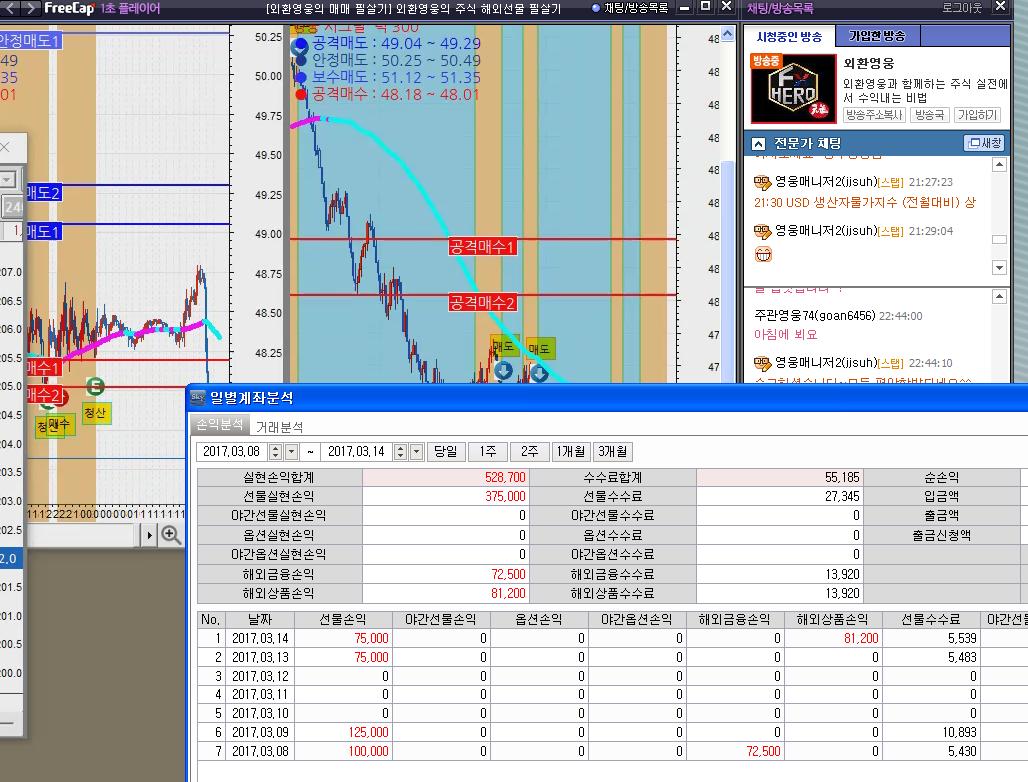Viewport: 1028px width, 782px height.
Task: Click the blue down-arrow 매도 signal marker
Action: pos(504,371)
